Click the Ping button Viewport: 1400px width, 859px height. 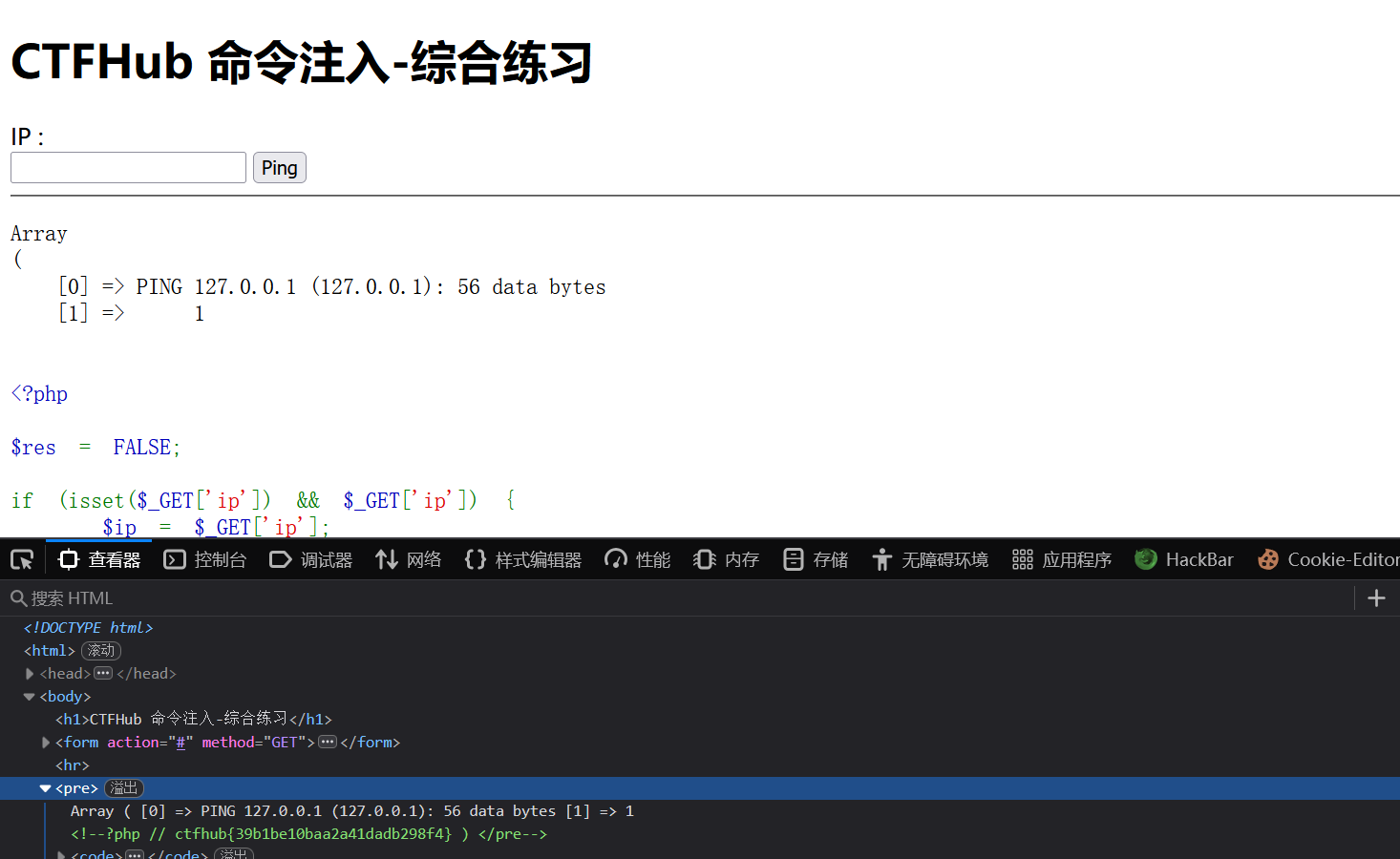280,168
